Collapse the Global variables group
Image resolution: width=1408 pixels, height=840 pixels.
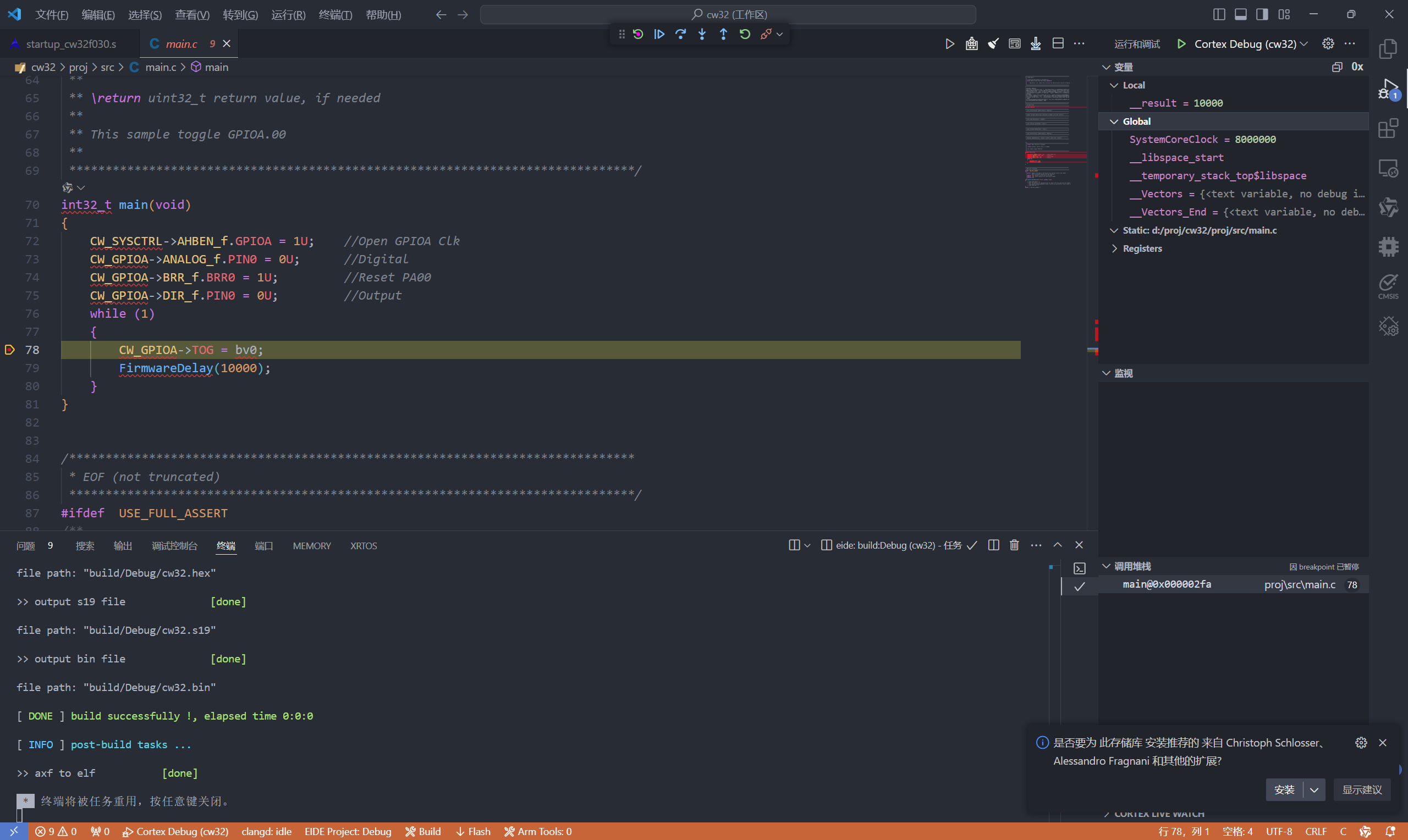(1114, 121)
